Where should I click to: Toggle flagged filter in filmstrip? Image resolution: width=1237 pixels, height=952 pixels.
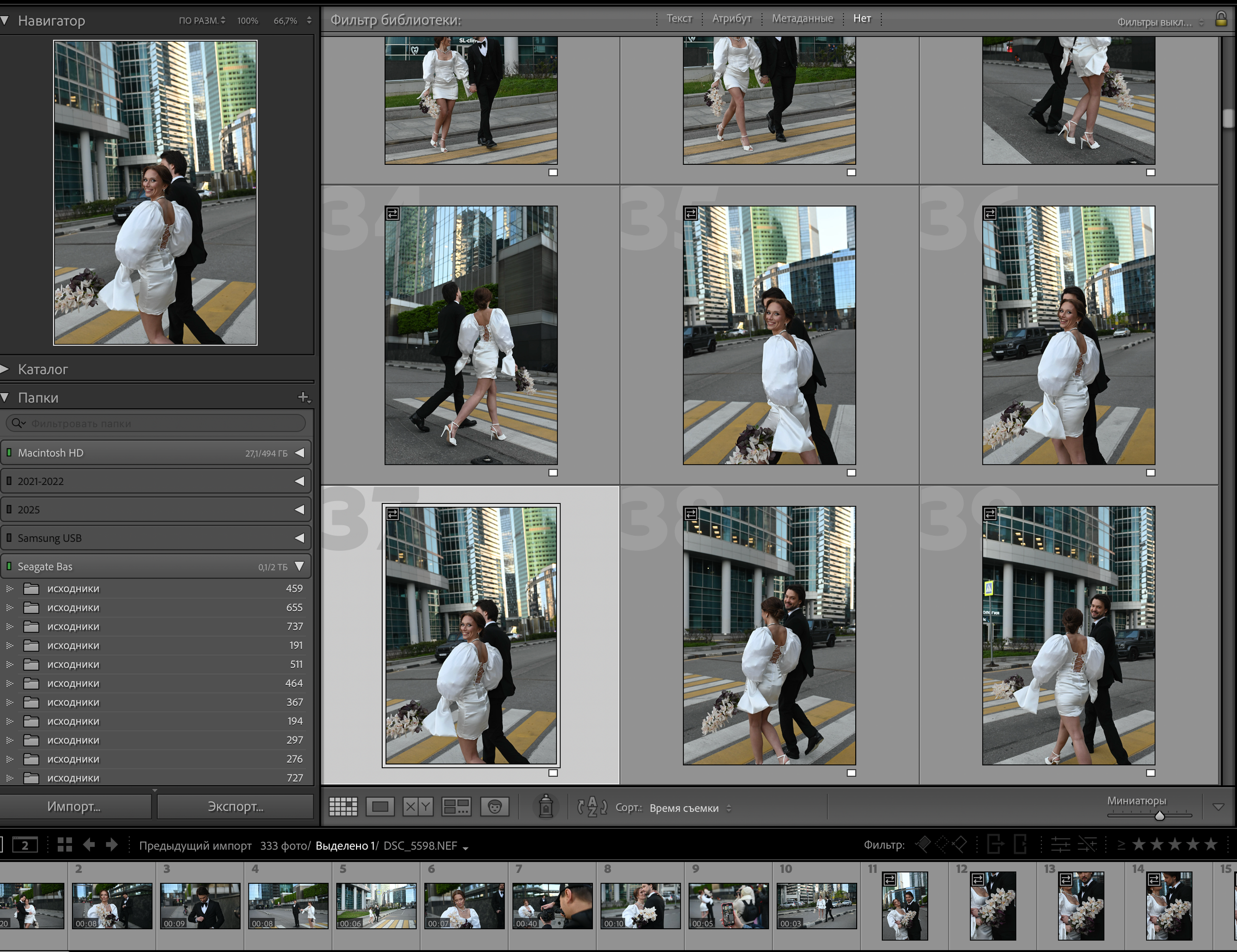tap(923, 844)
